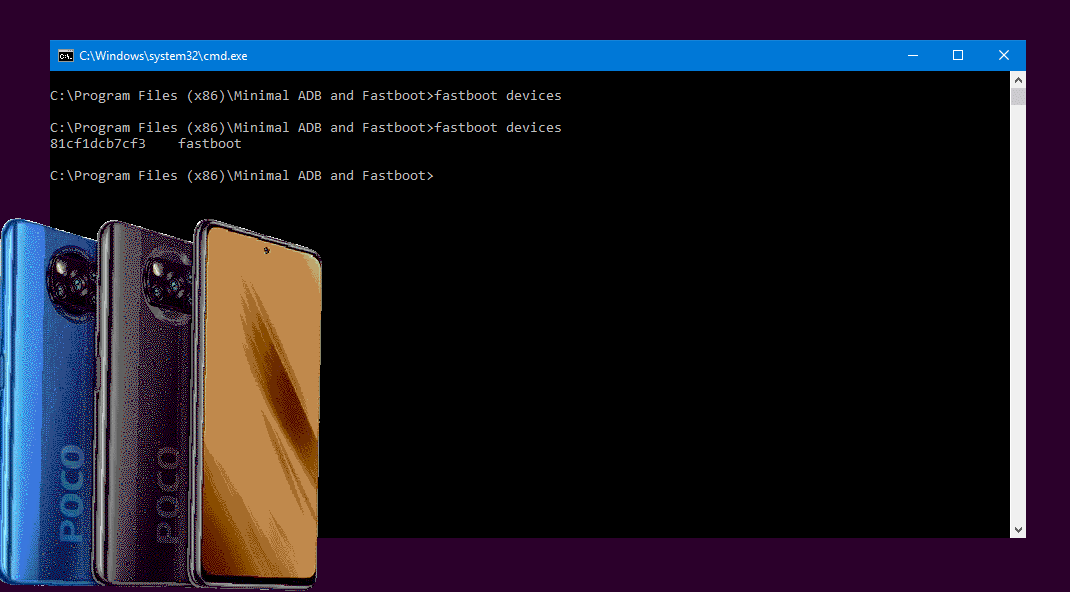Viewport: 1070px width, 592px height.
Task: Click the second 'fastboot devices' command line
Action: (306, 128)
